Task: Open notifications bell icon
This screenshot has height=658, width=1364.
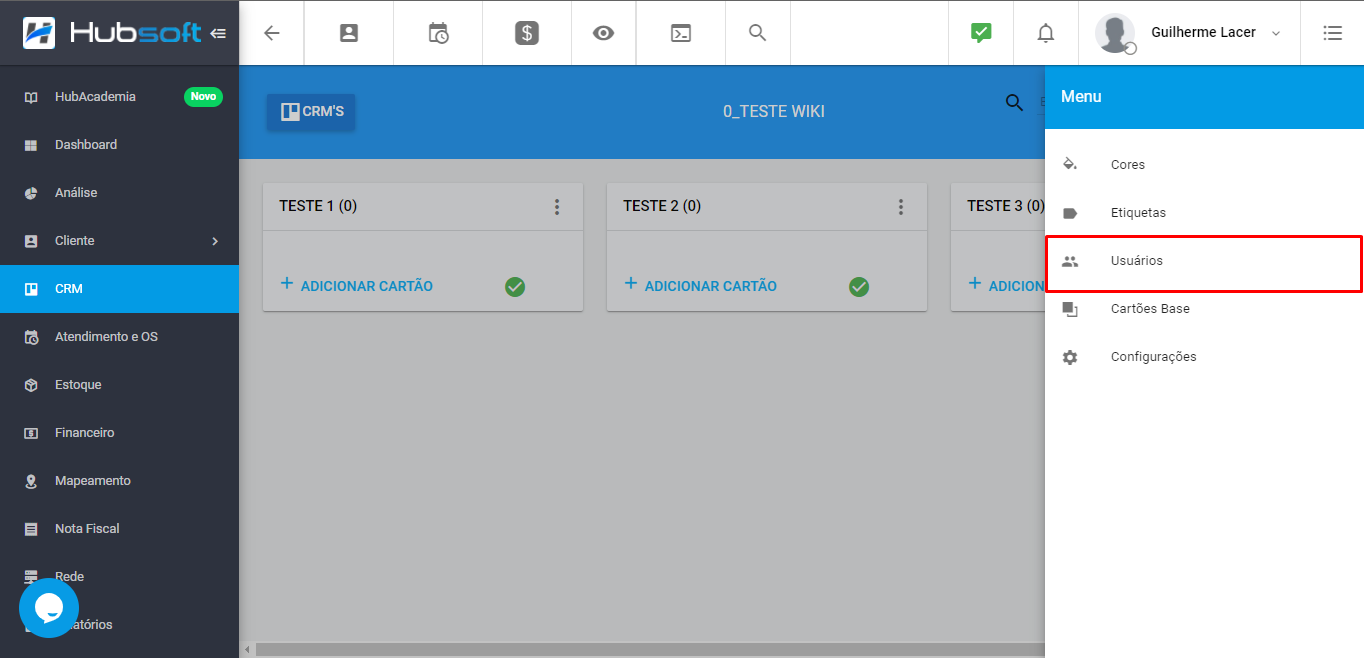Action: (1045, 33)
